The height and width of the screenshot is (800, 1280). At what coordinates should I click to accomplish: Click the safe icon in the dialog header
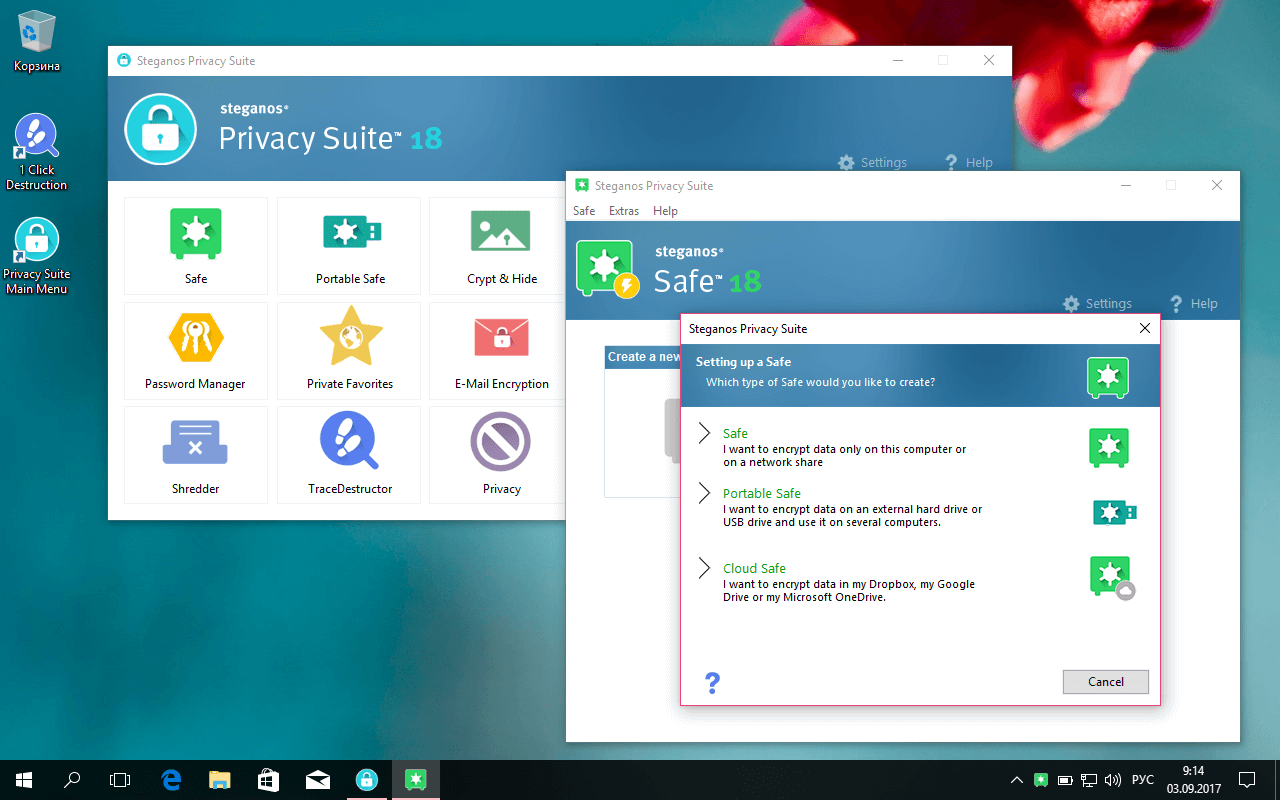click(1108, 377)
